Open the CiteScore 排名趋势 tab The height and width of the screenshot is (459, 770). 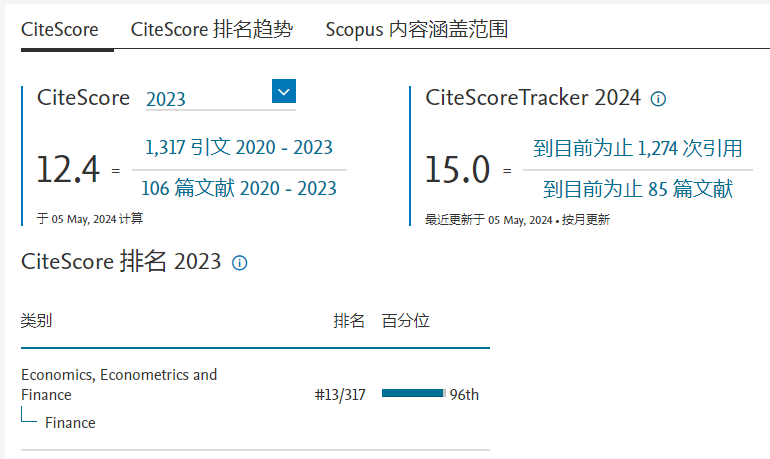pyautogui.click(x=212, y=30)
